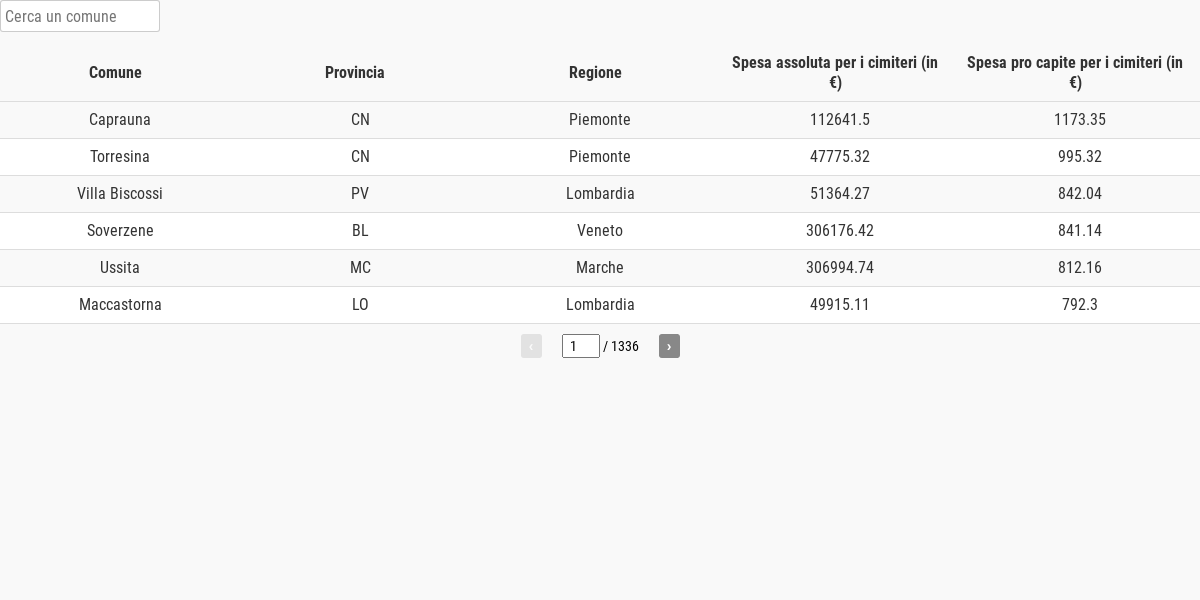Select the Soverzene row
The image size is (1200, 600).
click(600, 231)
